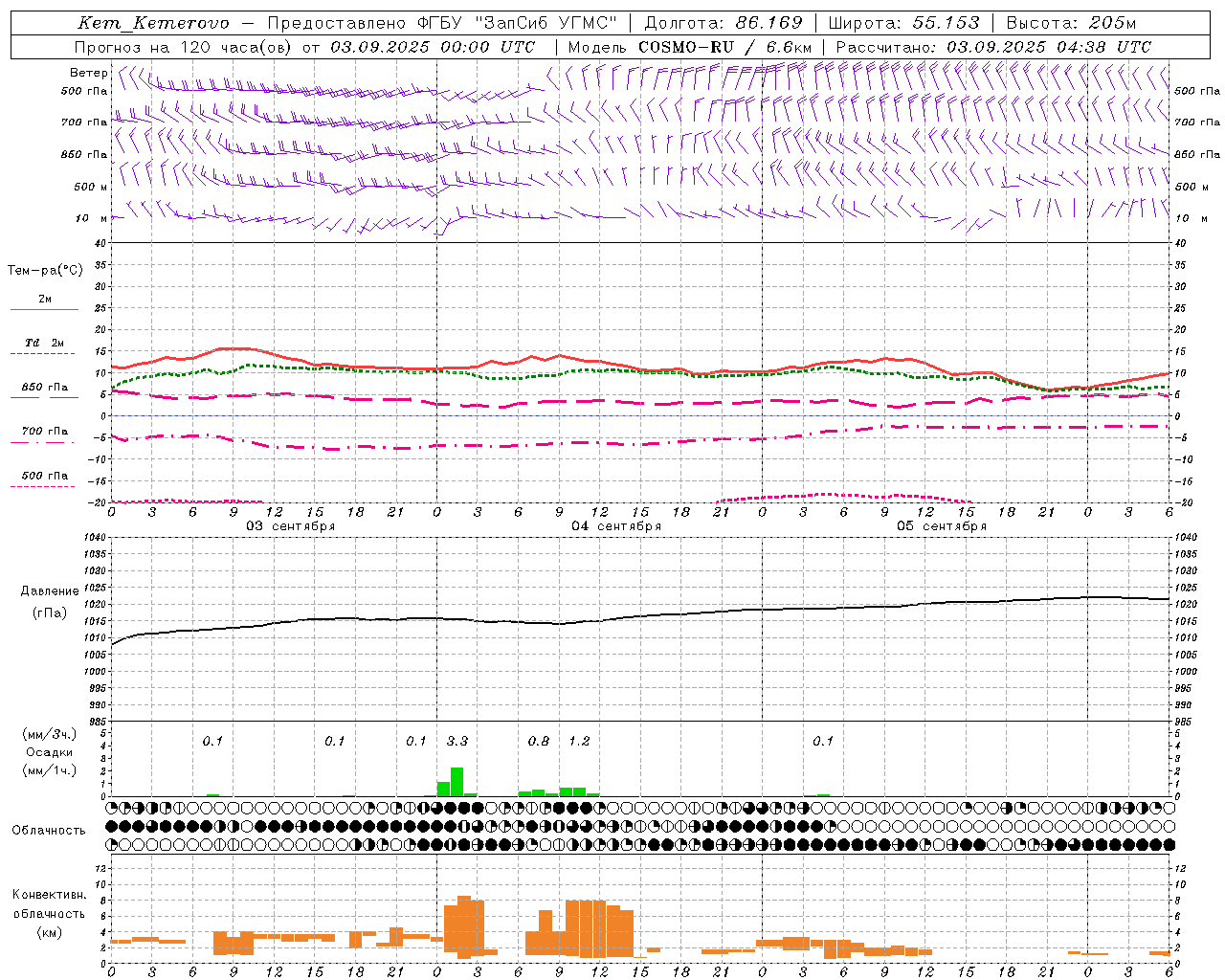Click the 'Ветер' wind panel label
The image size is (1225, 980).
pyautogui.click(x=89, y=73)
